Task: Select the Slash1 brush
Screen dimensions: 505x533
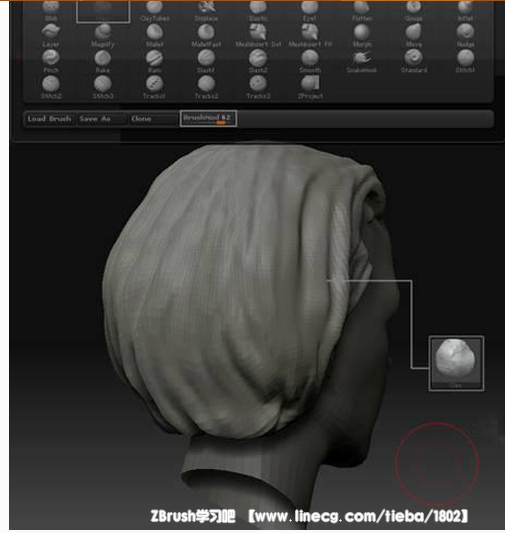Action: [x=206, y=61]
